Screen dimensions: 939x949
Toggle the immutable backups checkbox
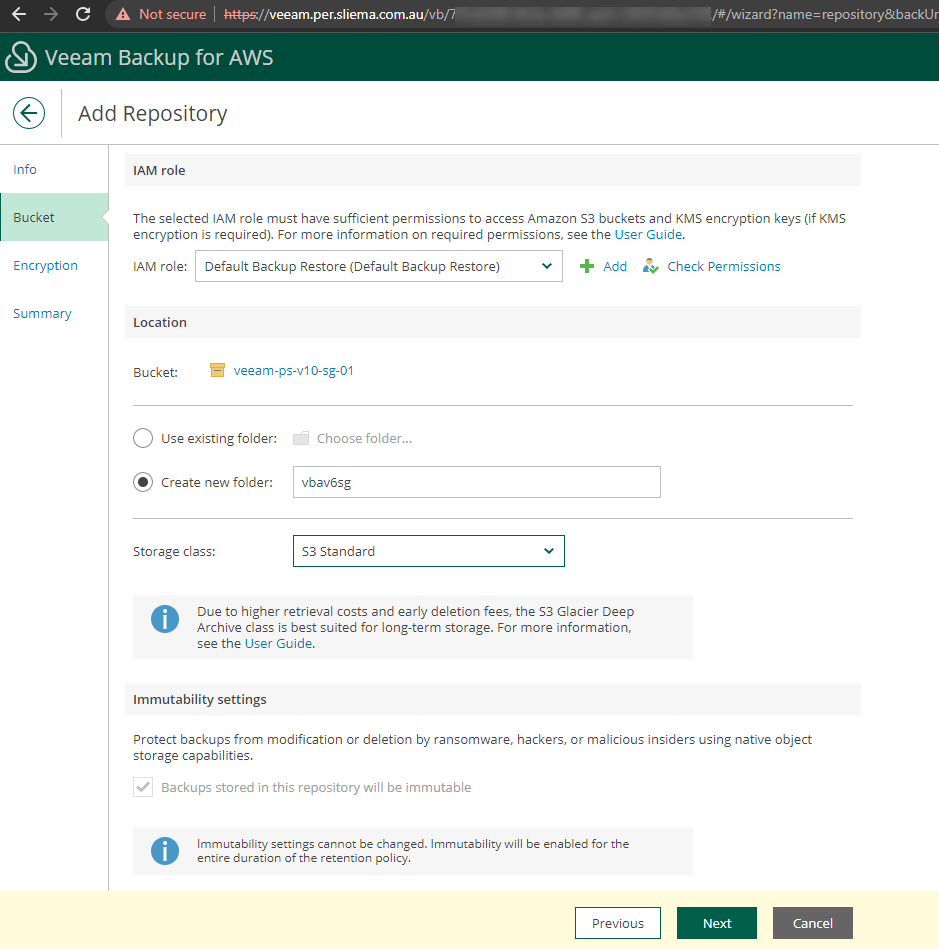pyautogui.click(x=143, y=787)
